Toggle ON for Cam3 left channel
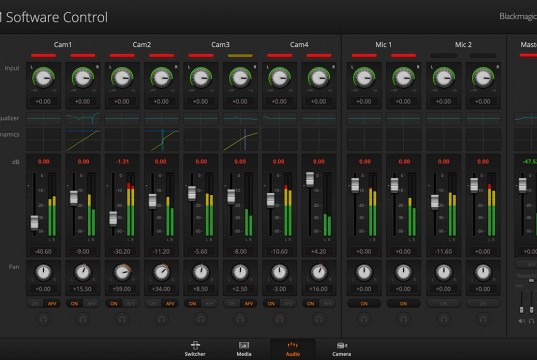This screenshot has width=537, height=360. (x=192, y=303)
